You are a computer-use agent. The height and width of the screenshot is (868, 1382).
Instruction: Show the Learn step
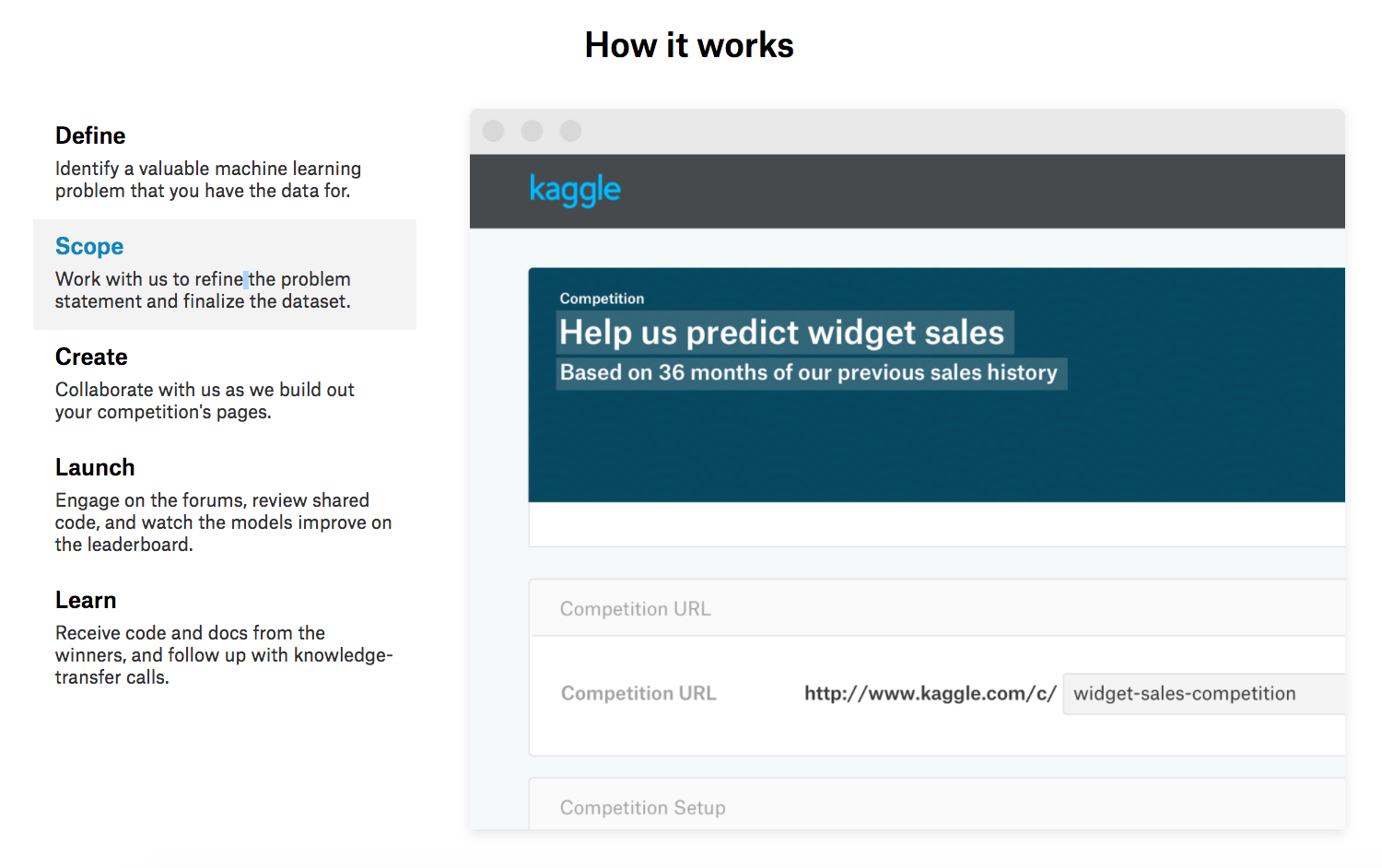(86, 600)
